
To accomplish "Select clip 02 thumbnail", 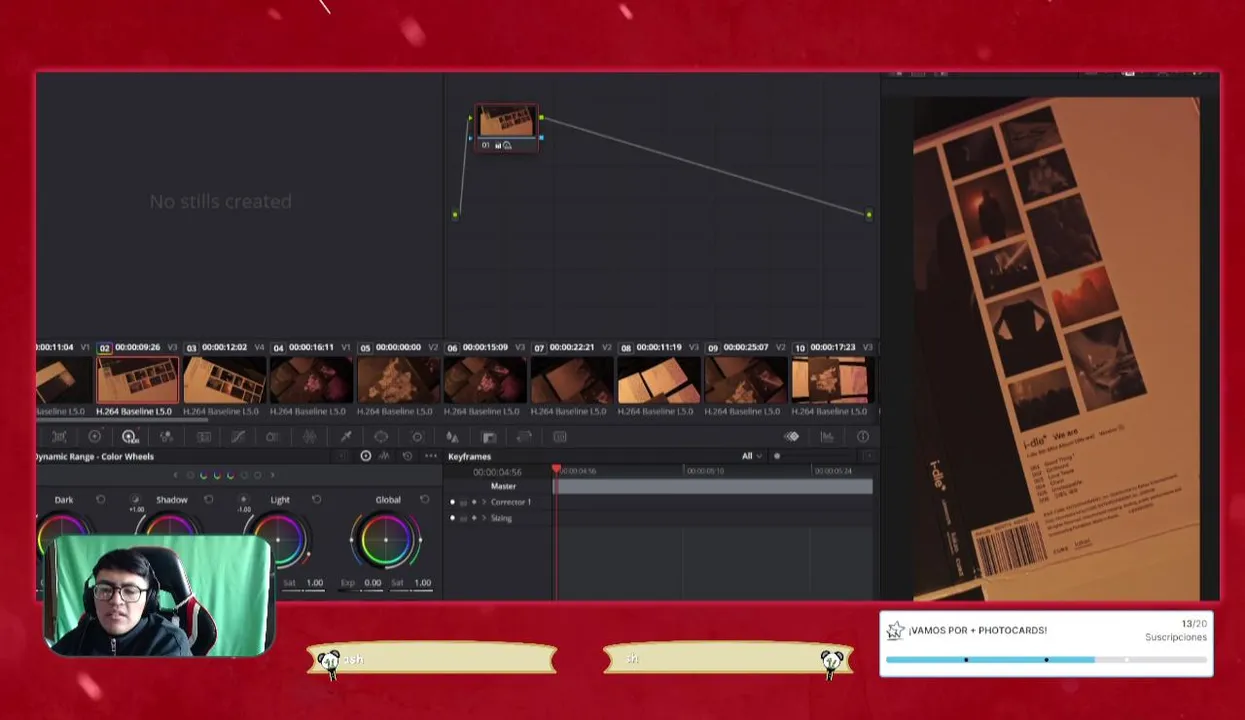I will click(137, 380).
